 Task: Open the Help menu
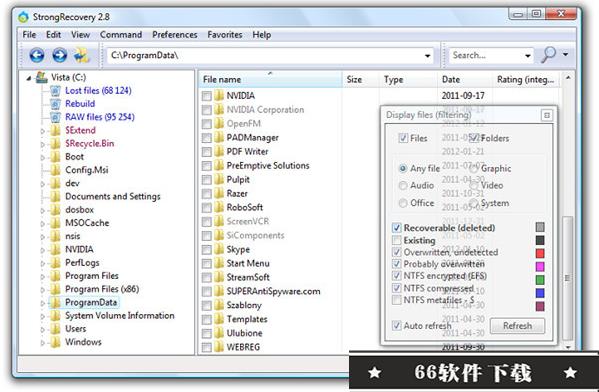pos(262,35)
